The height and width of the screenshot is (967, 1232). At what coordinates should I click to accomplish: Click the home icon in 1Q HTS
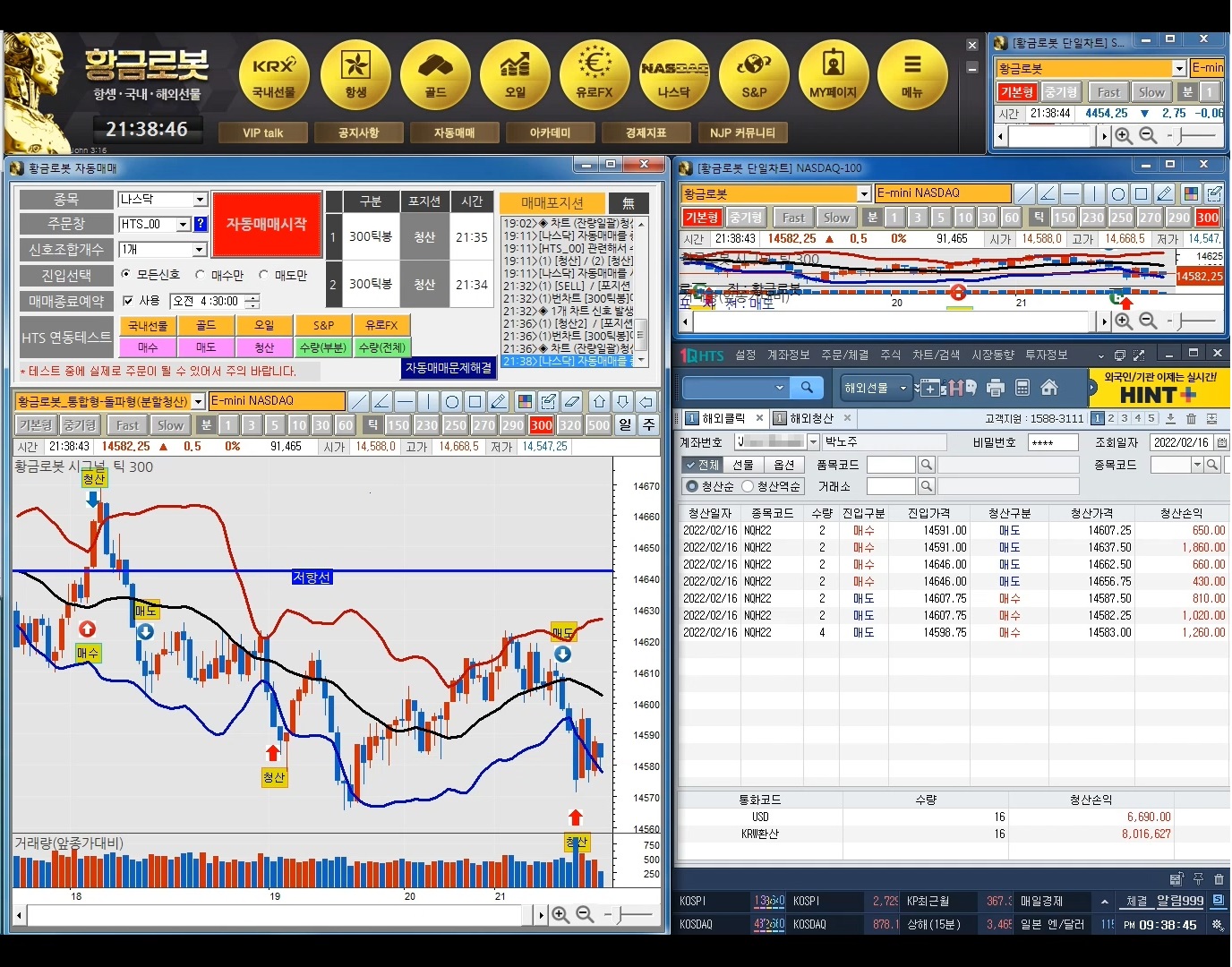tap(1049, 388)
